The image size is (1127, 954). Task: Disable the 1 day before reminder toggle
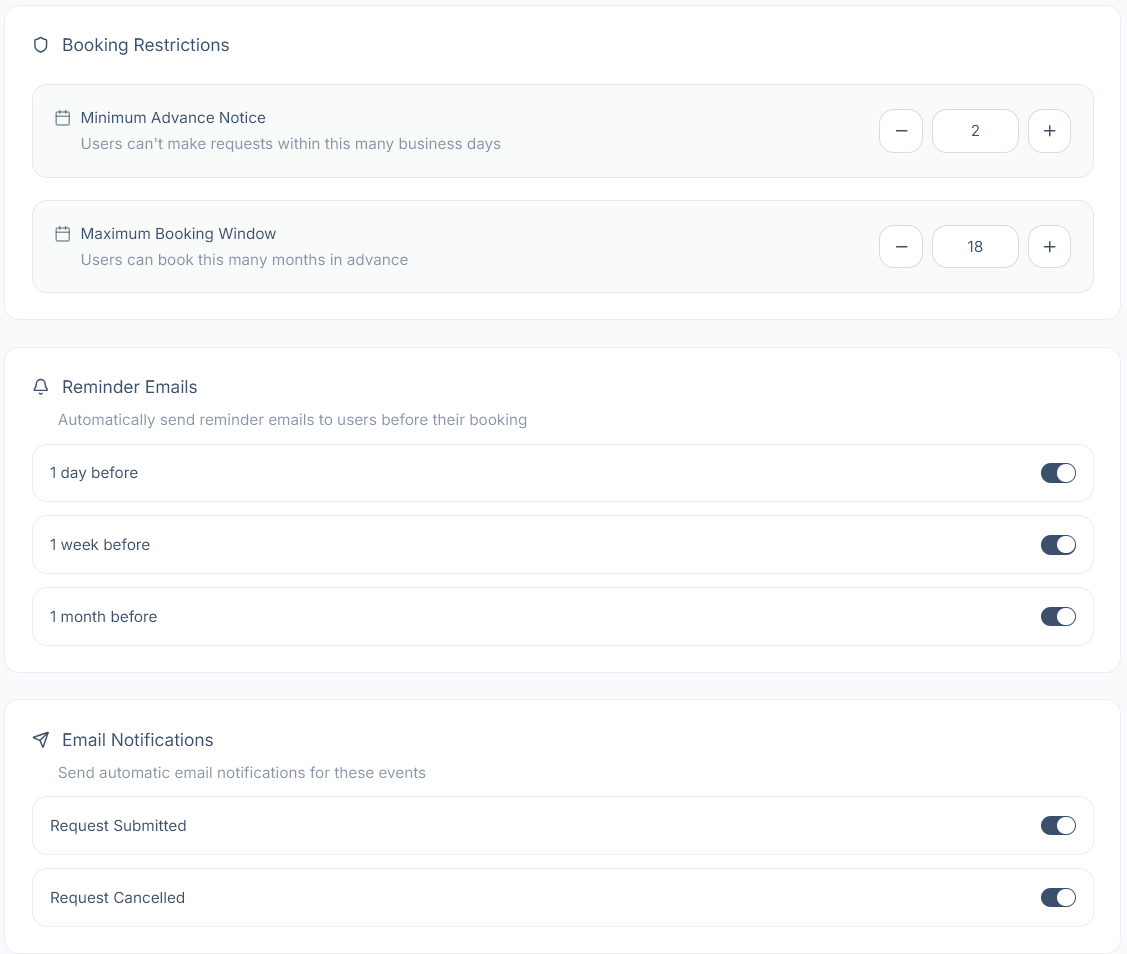pyautogui.click(x=1058, y=473)
